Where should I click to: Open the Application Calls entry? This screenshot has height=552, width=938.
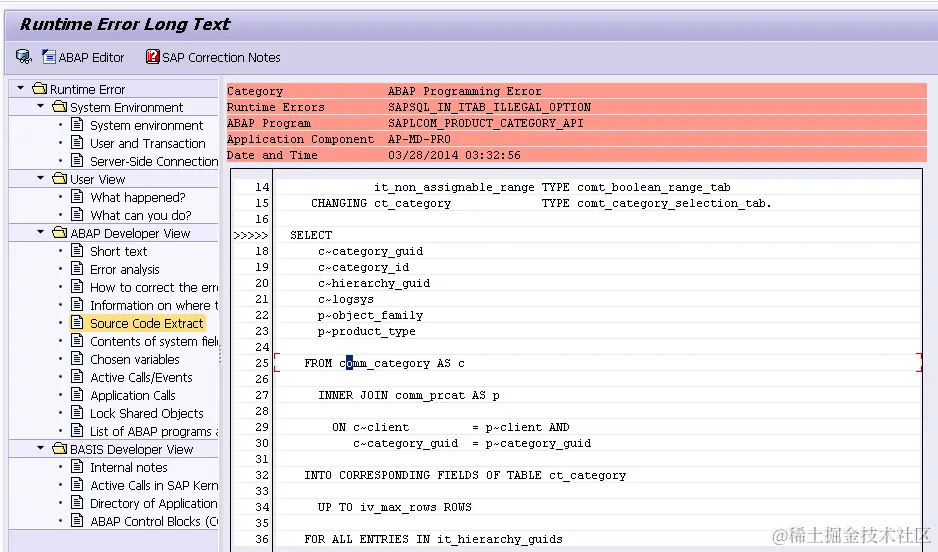pos(133,395)
